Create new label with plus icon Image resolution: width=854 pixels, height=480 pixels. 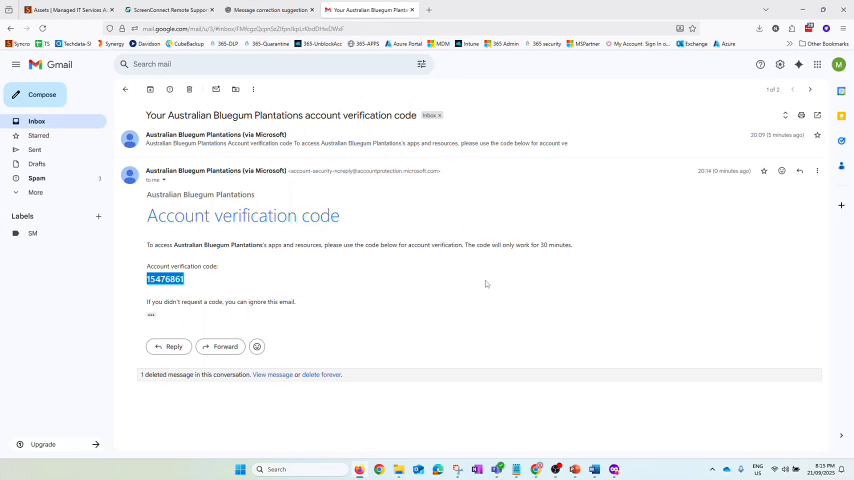pyautogui.click(x=99, y=216)
